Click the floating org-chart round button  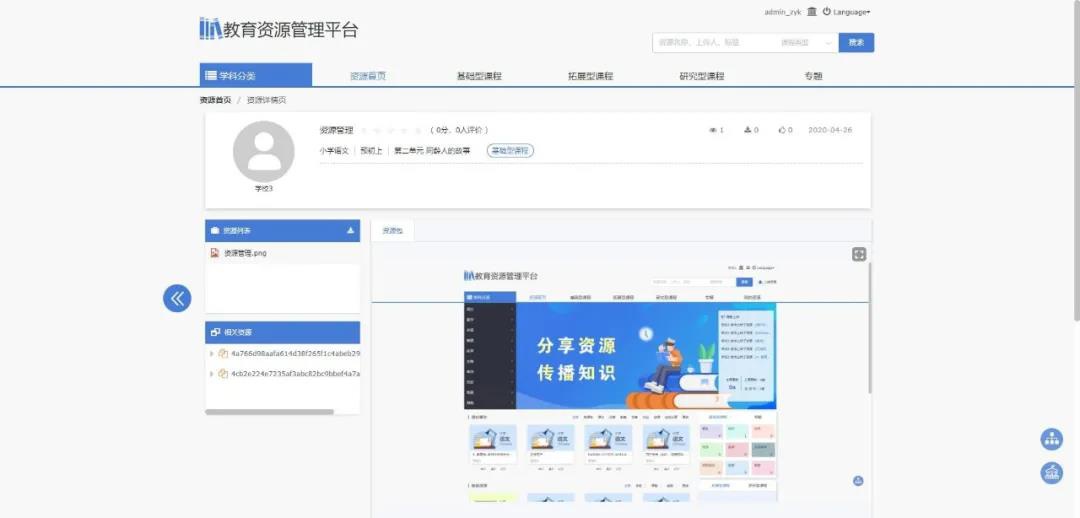(1051, 439)
